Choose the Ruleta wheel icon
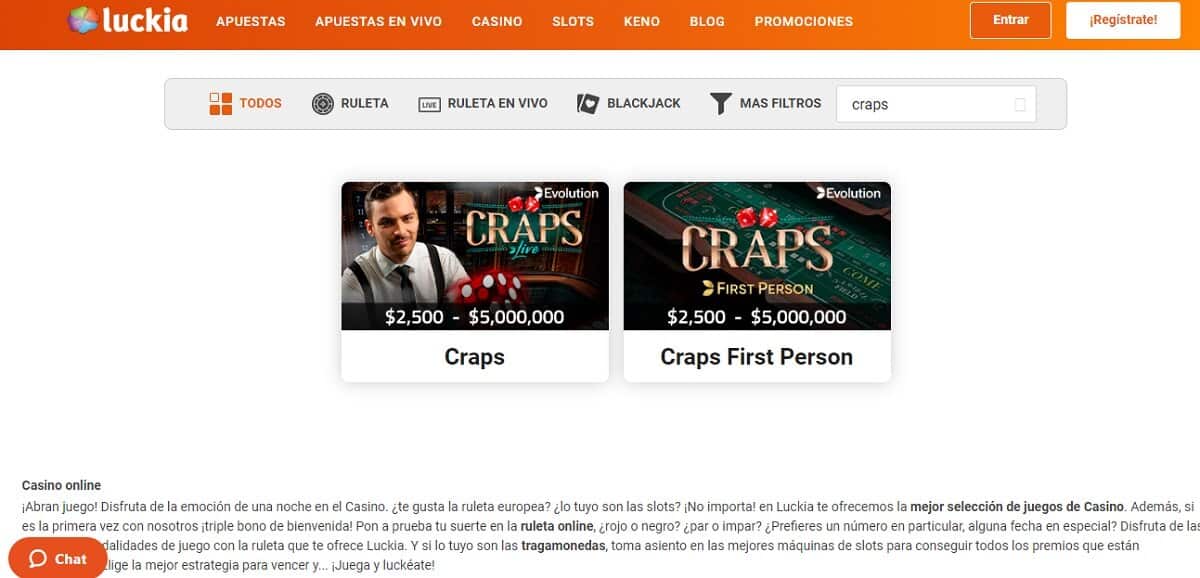The height and width of the screenshot is (578, 1200). point(322,103)
